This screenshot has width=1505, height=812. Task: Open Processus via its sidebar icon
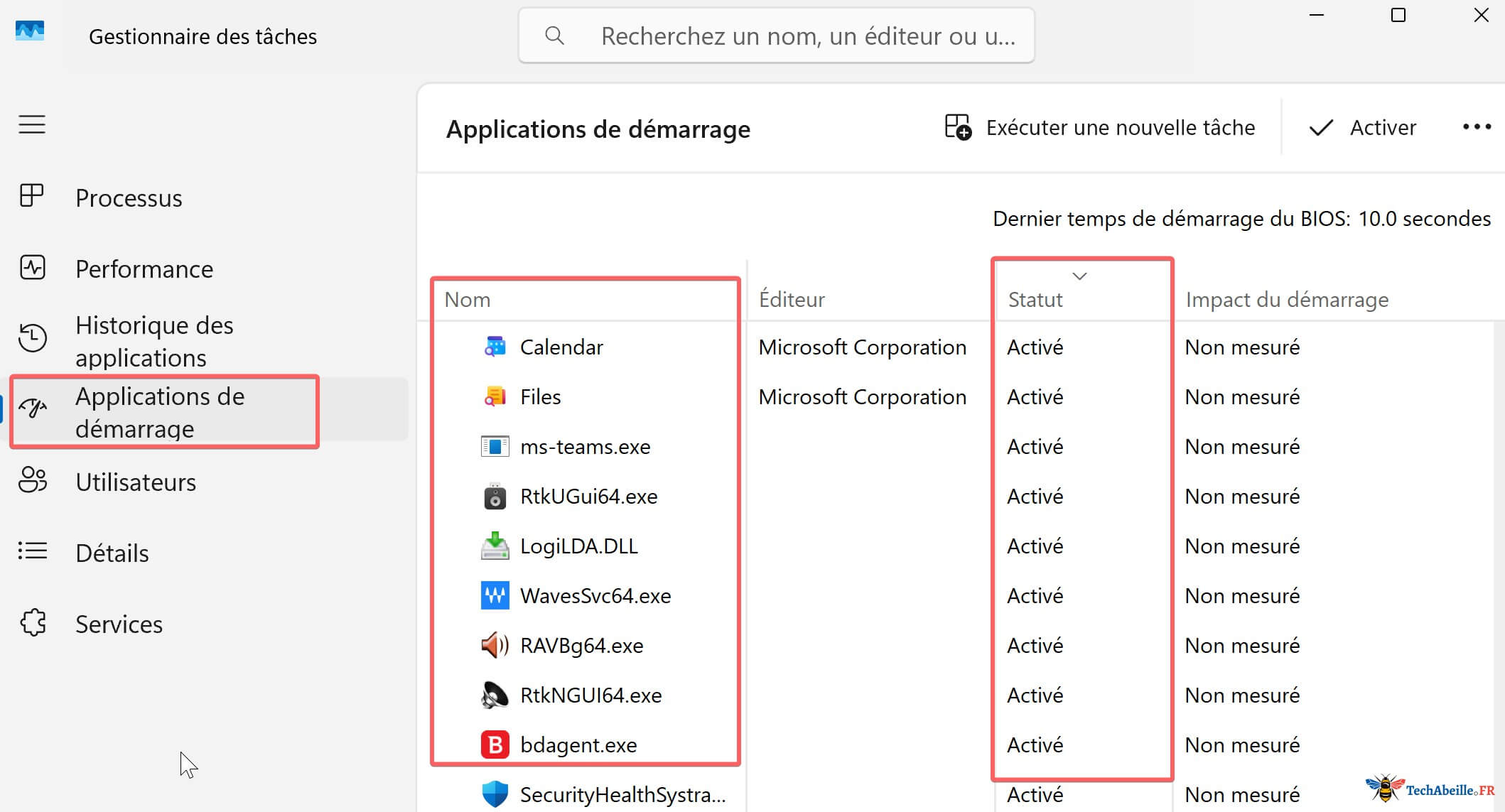click(32, 197)
